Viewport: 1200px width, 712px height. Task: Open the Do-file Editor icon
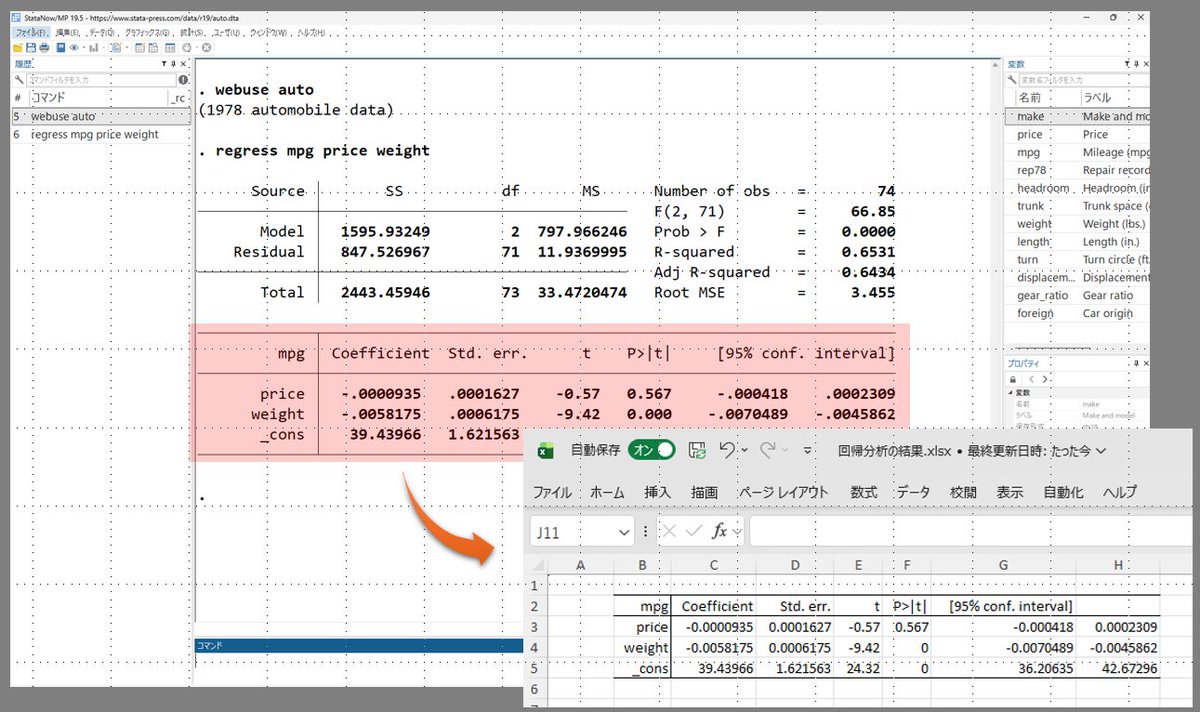[x=116, y=48]
